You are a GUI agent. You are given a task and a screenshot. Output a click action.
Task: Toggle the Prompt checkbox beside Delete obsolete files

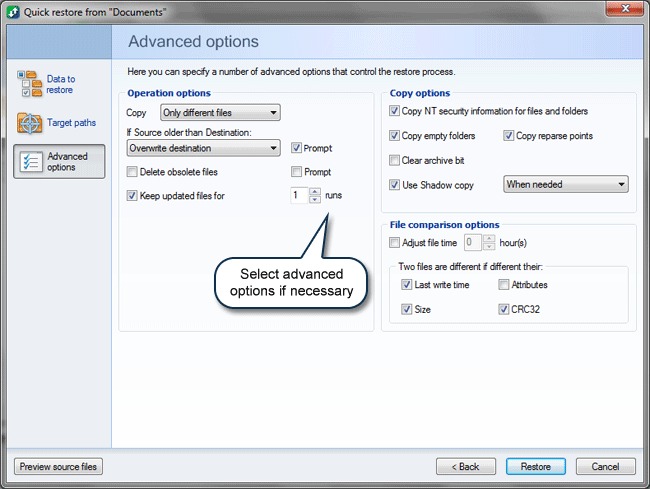296,172
